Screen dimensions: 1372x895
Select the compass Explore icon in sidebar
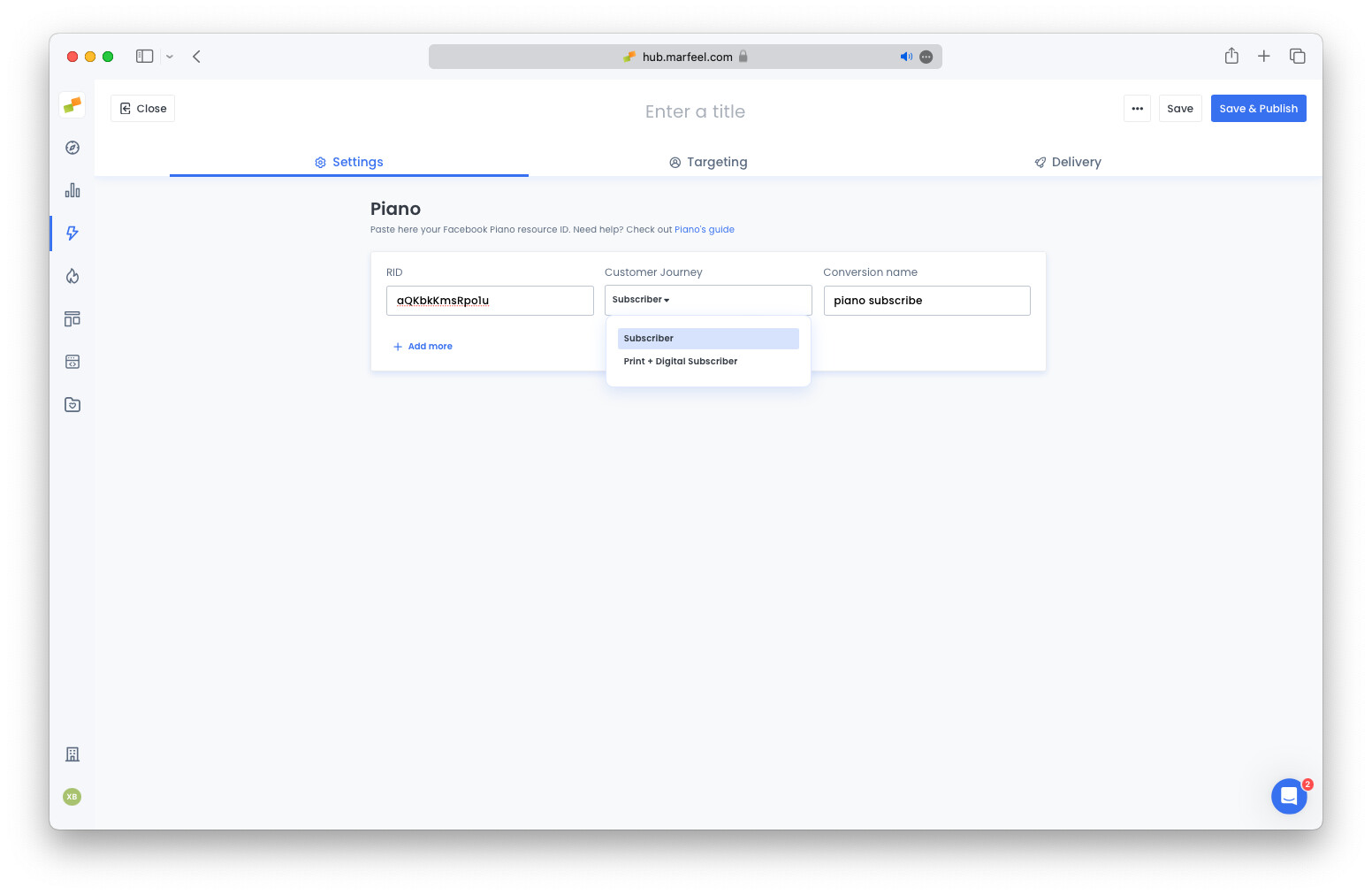tap(72, 148)
